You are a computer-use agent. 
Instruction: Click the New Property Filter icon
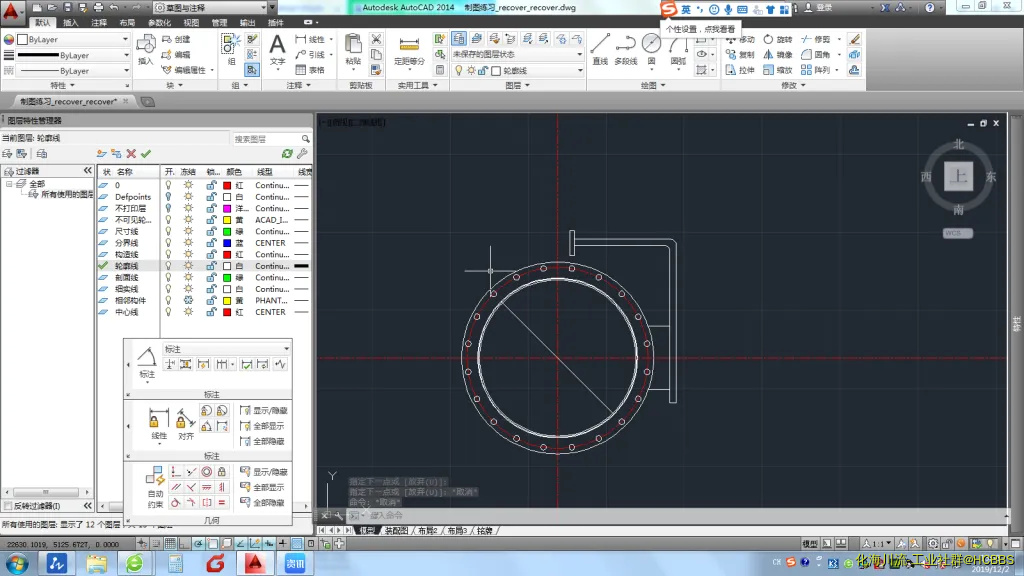pyautogui.click(x=7, y=153)
